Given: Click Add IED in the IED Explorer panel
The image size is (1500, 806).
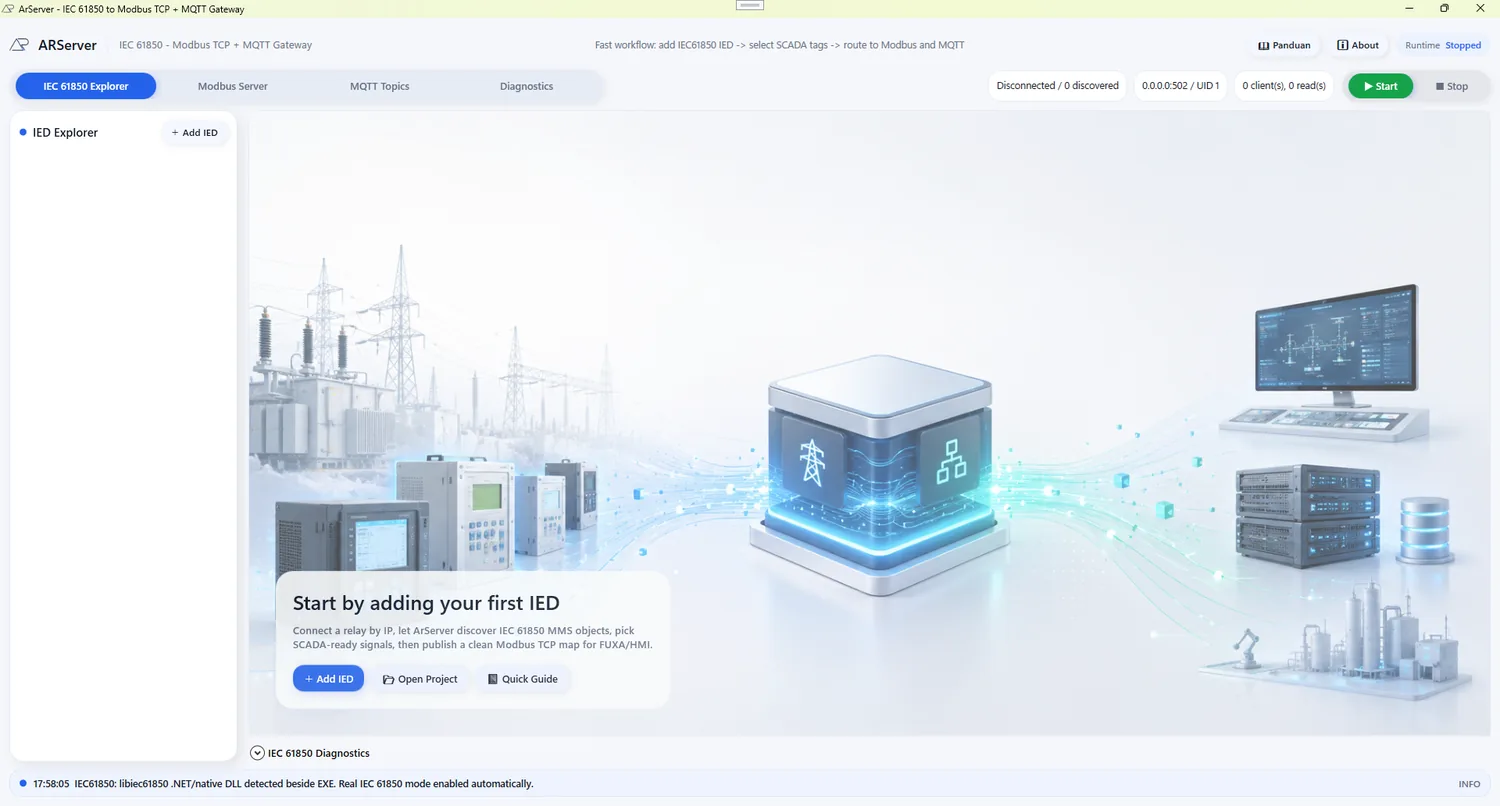Looking at the screenshot, I should point(195,132).
